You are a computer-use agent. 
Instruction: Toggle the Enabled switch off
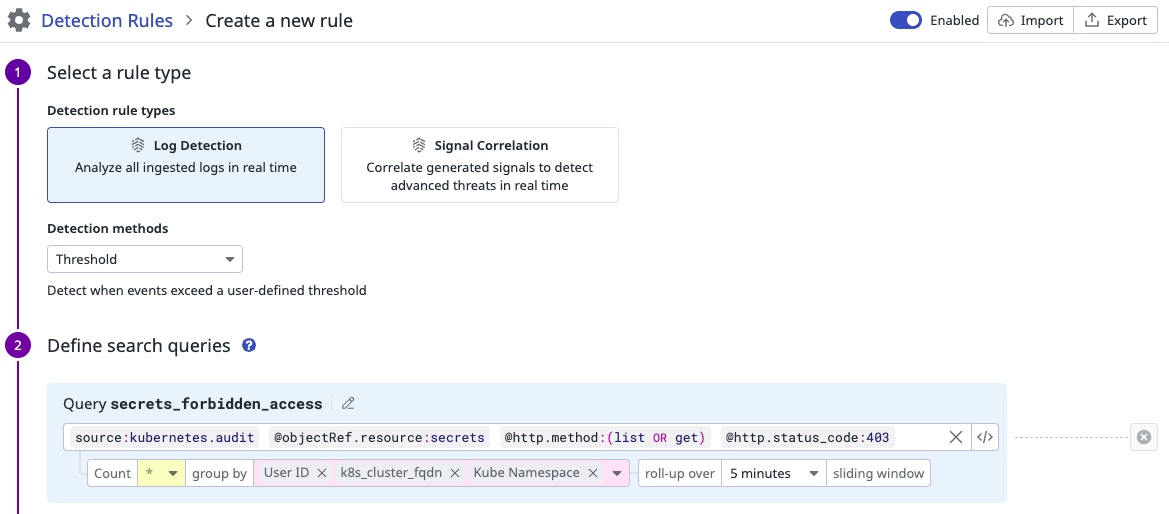click(x=905, y=20)
